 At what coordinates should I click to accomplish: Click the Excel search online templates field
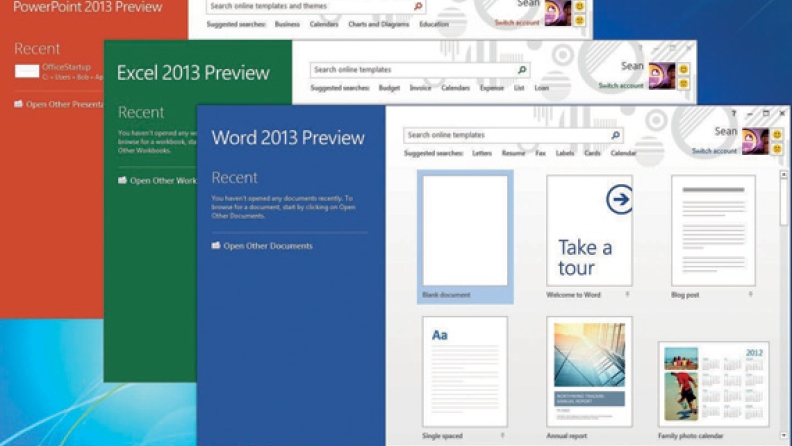(x=420, y=70)
